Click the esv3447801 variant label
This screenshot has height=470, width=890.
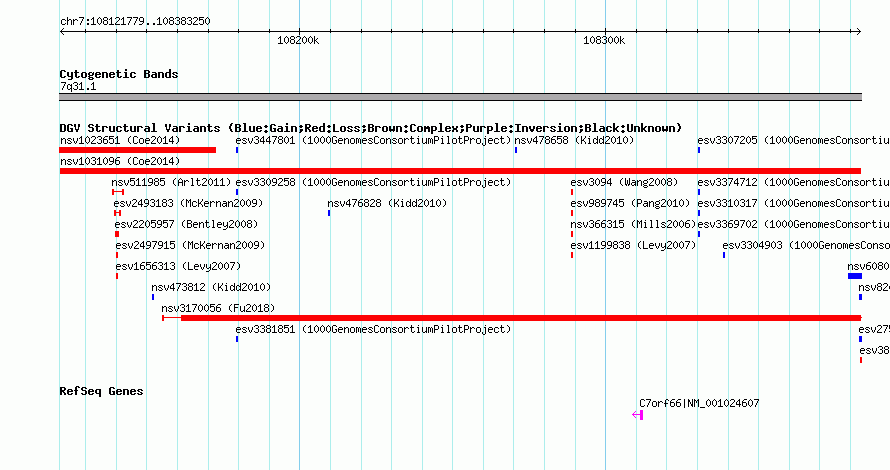pos(373,140)
